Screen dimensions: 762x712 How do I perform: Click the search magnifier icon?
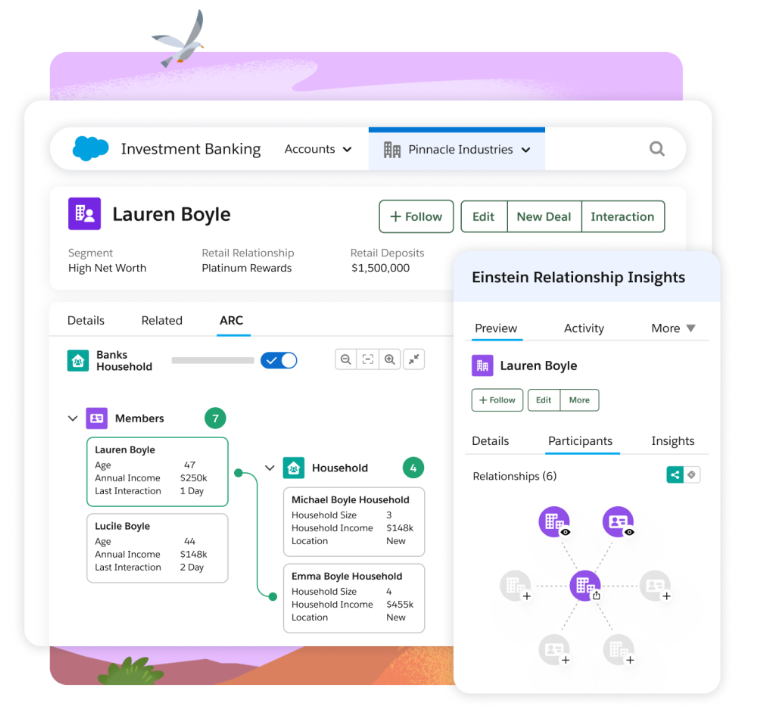tap(657, 149)
